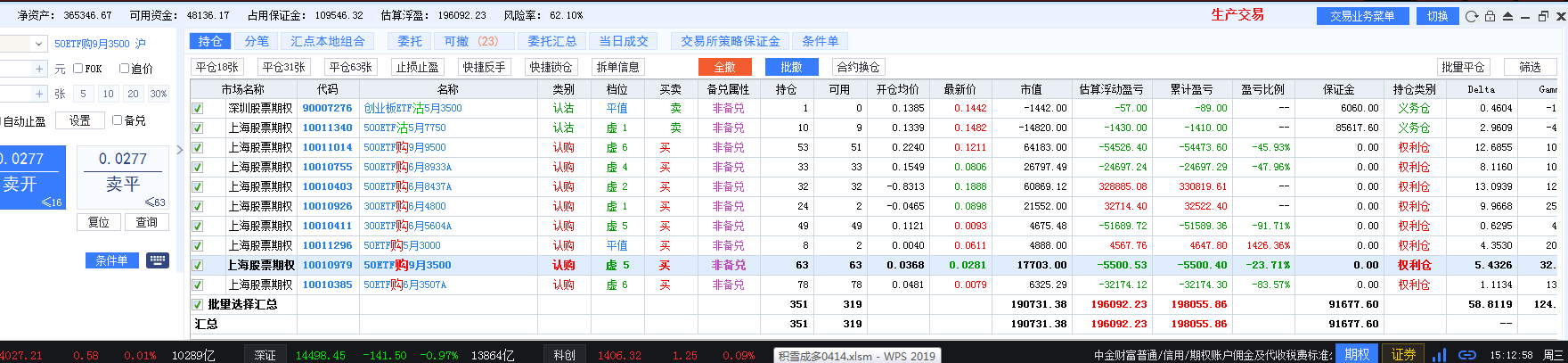Uncheck the row checkbox for contract 10011014
The image size is (1568, 363).
click(x=198, y=147)
